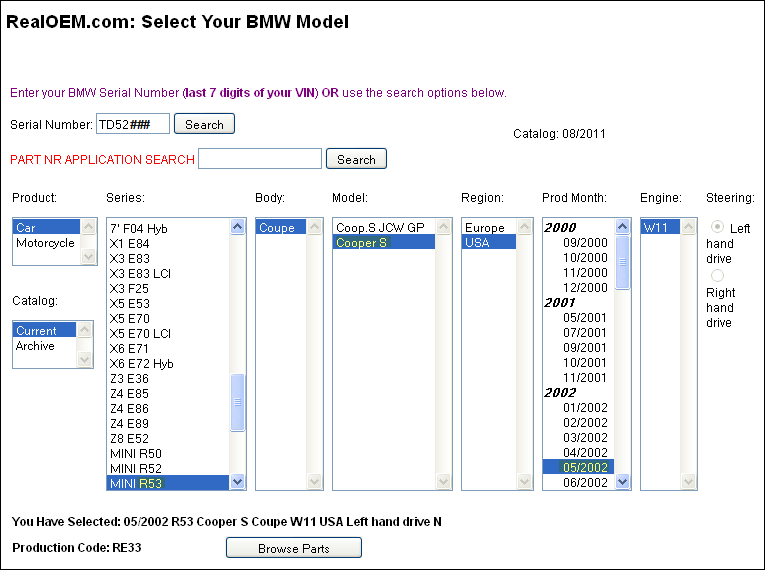Click the Part NR Application Search text field

[260, 159]
